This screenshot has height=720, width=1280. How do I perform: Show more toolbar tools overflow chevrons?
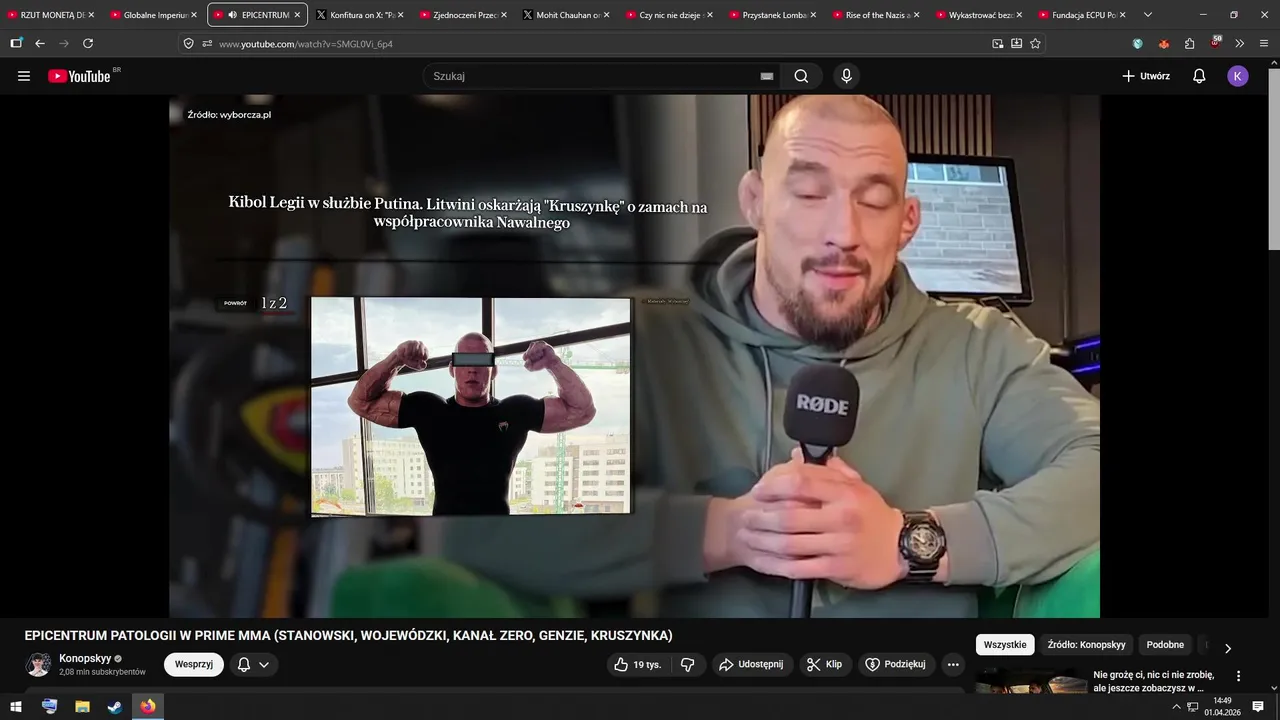click(x=1240, y=43)
